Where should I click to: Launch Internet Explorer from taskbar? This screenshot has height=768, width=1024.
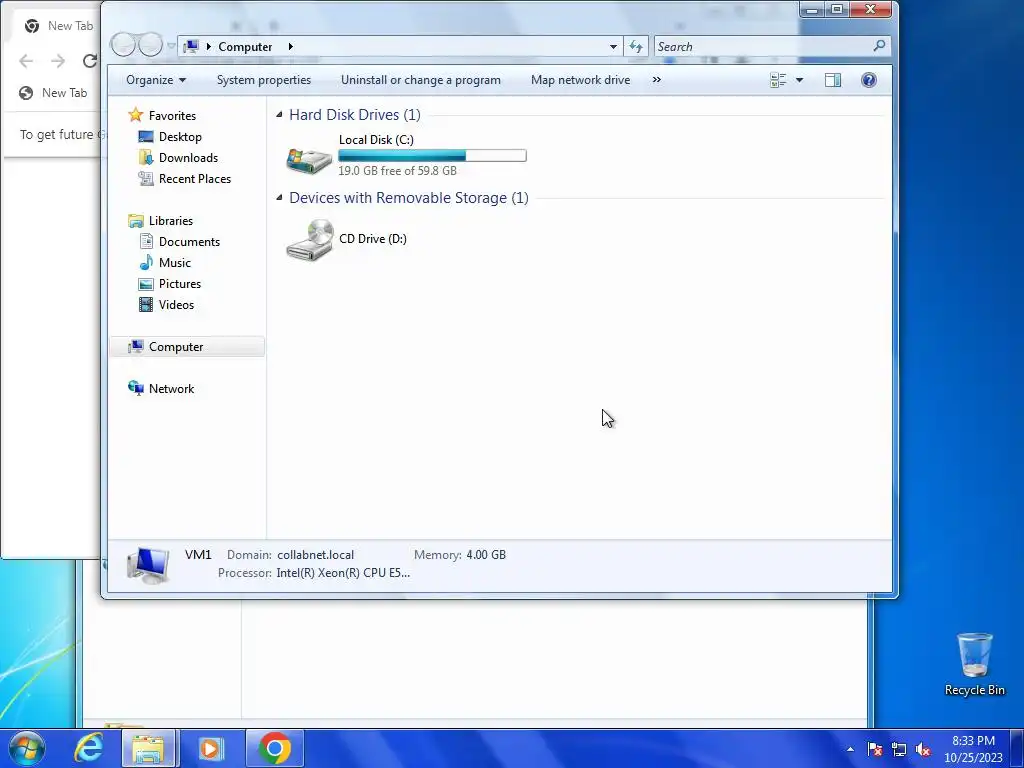(88, 748)
